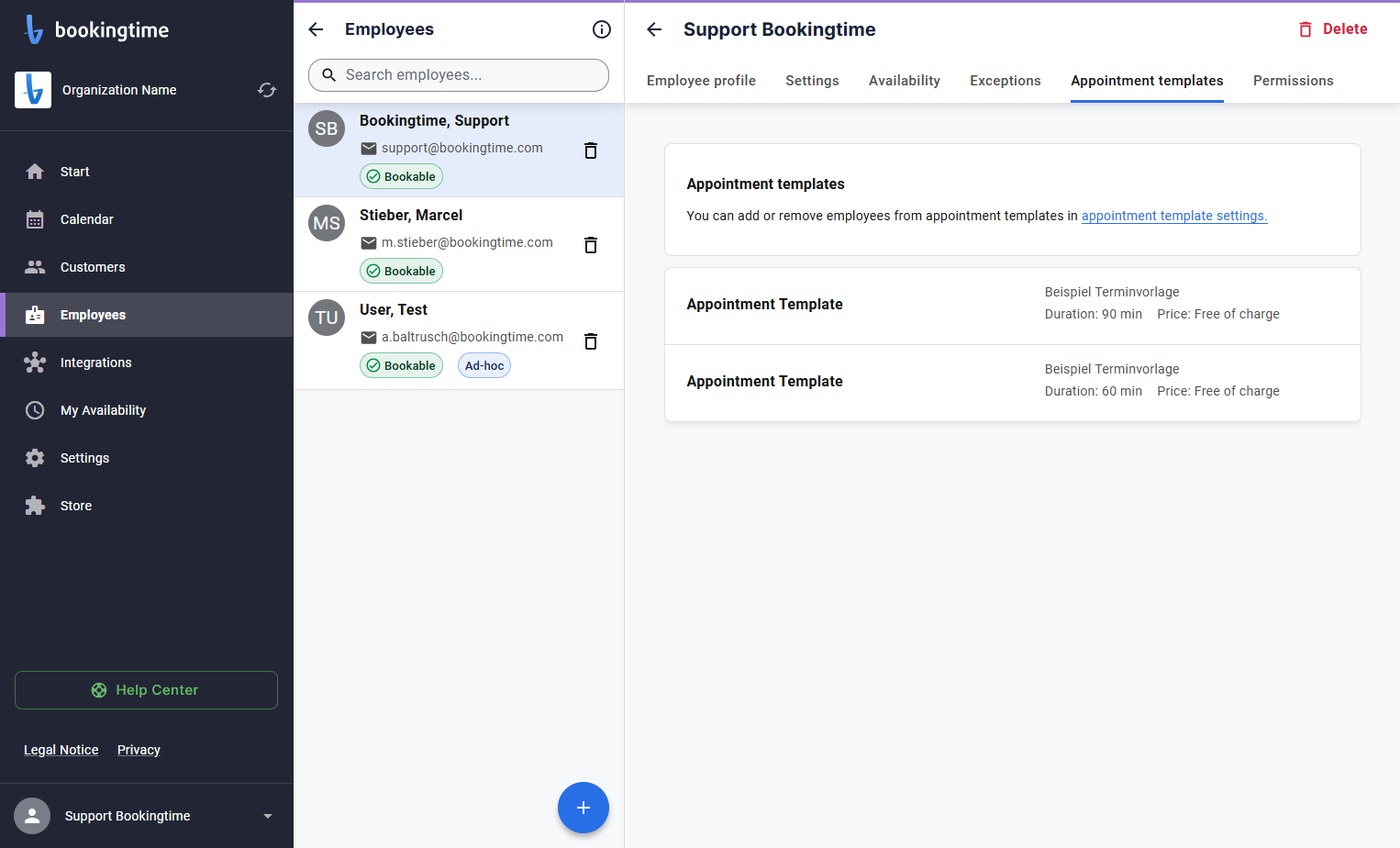This screenshot has width=1400, height=848.
Task: Show the Employees info icon
Action: (602, 29)
